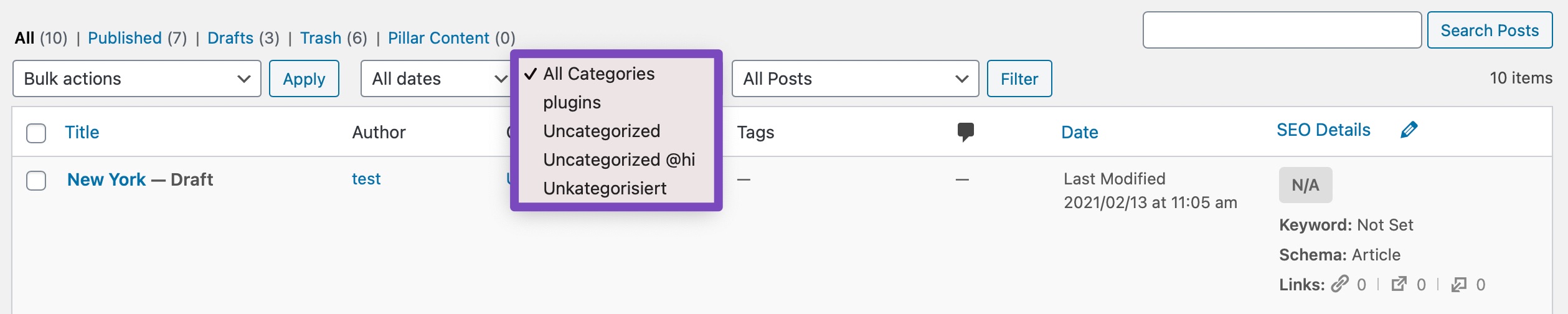1568x314 pixels.
Task: Click the comments speech bubble column icon
Action: pos(965,131)
